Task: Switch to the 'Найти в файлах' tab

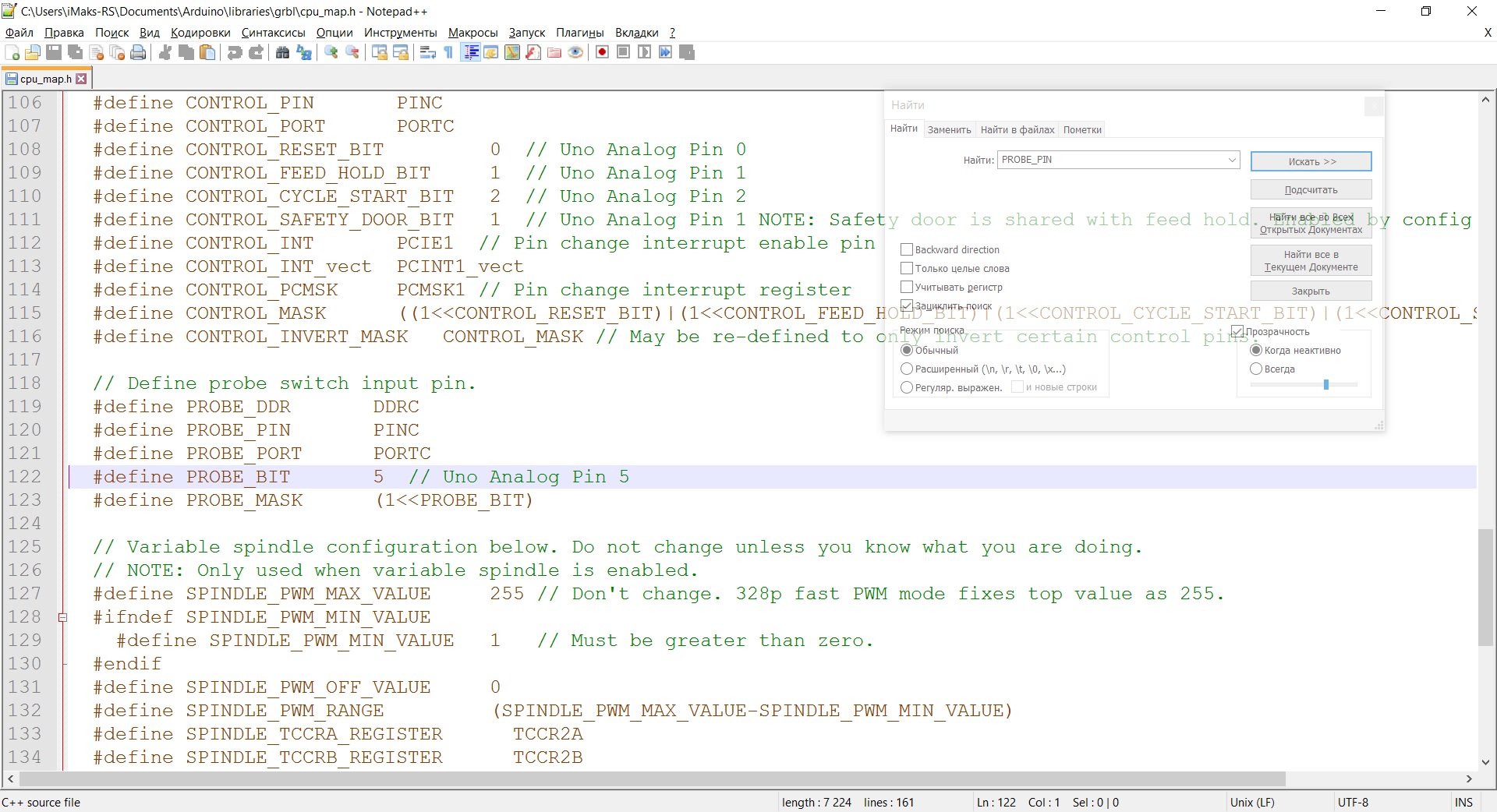Action: pos(1017,130)
